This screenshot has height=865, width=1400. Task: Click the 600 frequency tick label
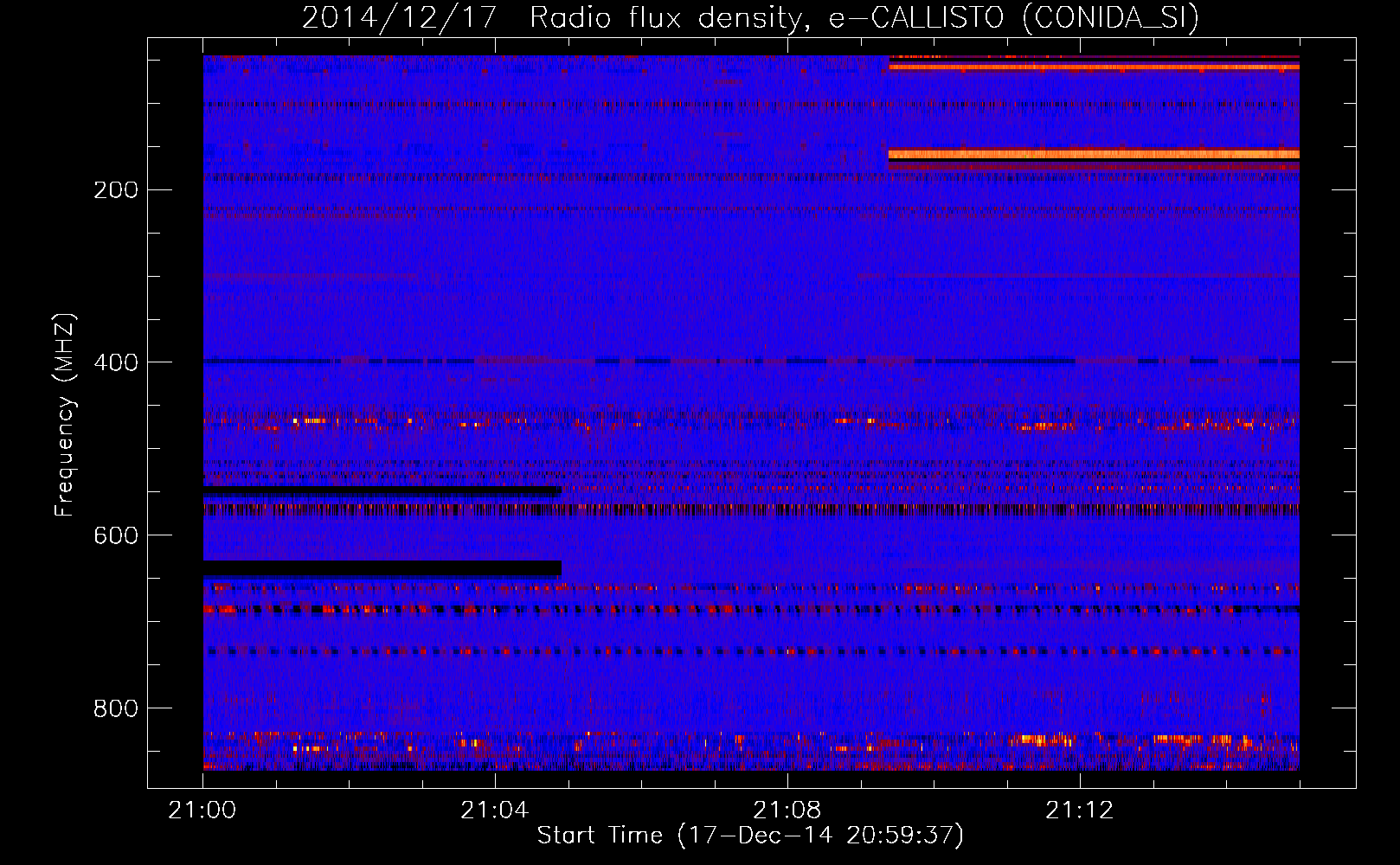pos(116,535)
